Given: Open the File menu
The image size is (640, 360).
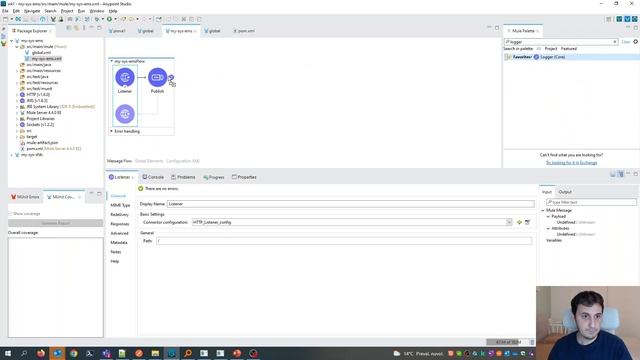Looking at the screenshot, I should [5, 11].
